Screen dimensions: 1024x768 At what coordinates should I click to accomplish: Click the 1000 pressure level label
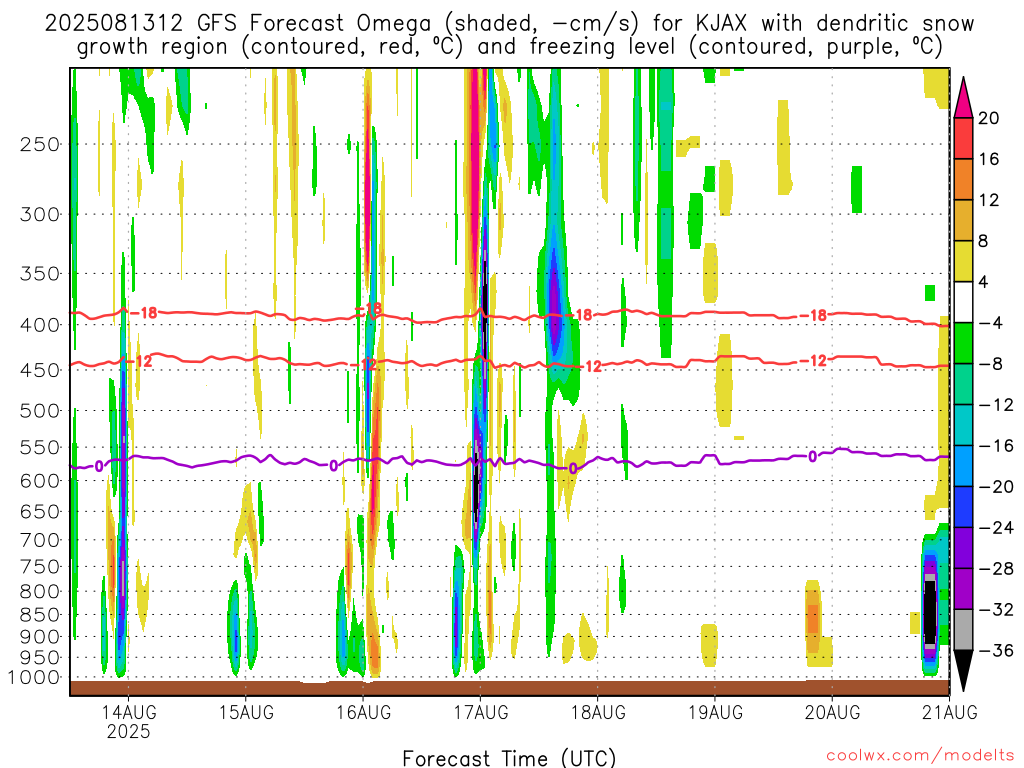33,677
